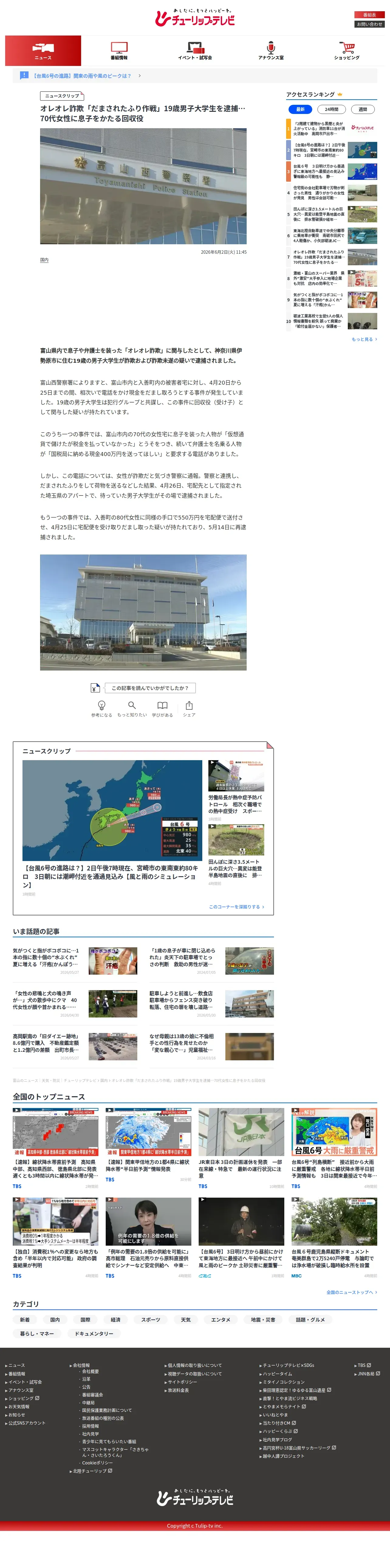Open the 気がつくと指がボコボコ article

click(75, 961)
